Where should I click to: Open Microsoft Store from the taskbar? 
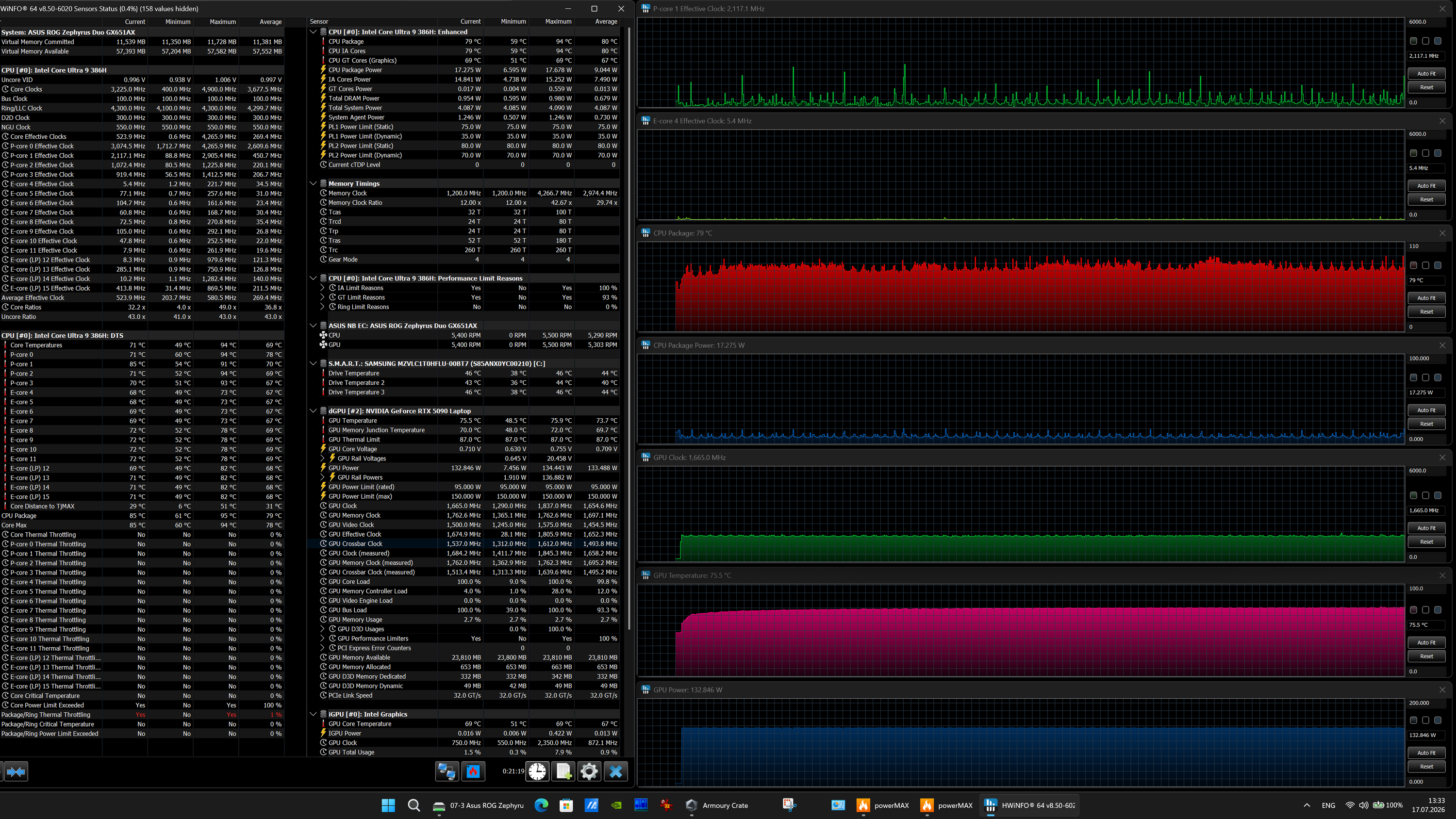click(x=566, y=805)
